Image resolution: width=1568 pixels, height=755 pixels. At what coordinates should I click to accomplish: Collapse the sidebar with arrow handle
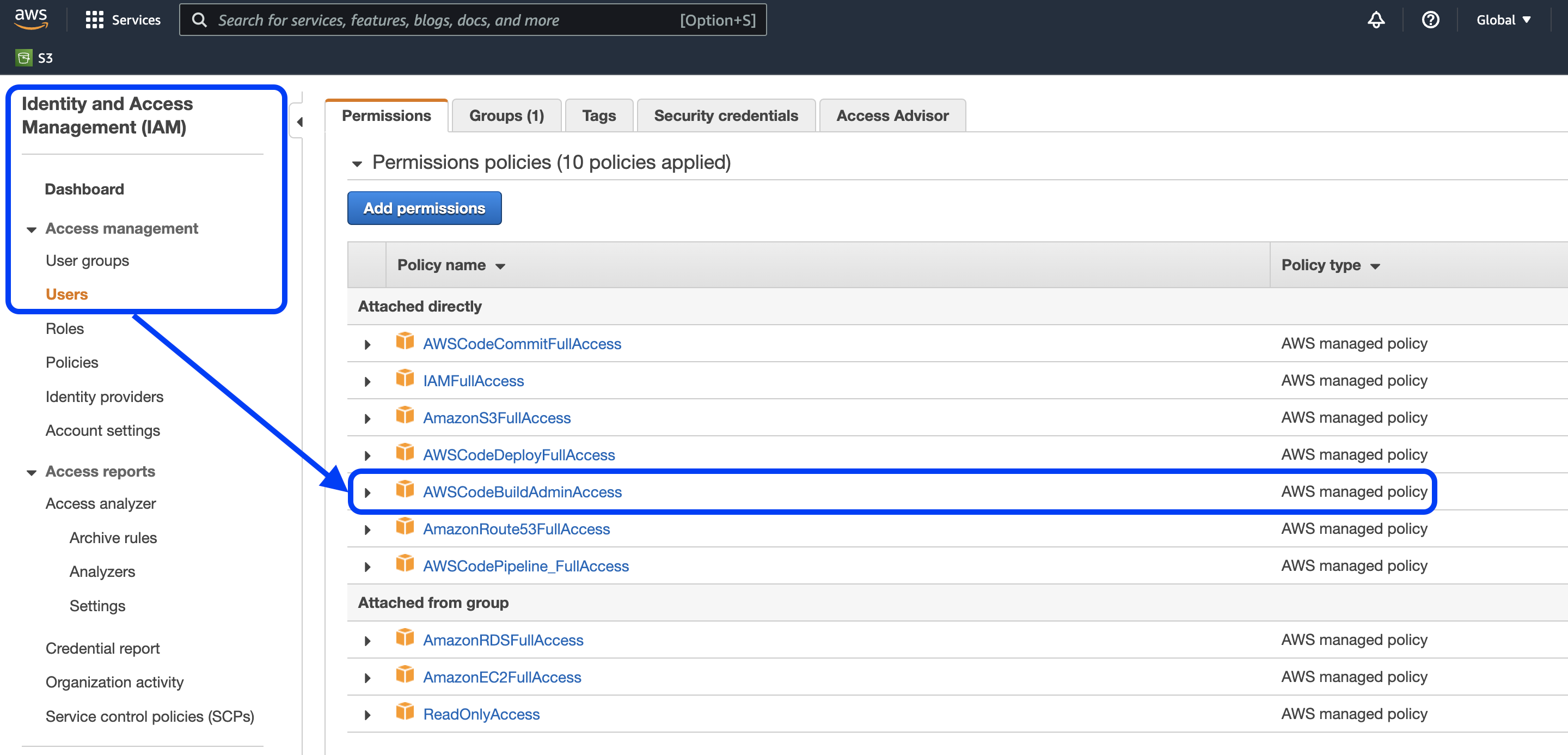tap(299, 122)
